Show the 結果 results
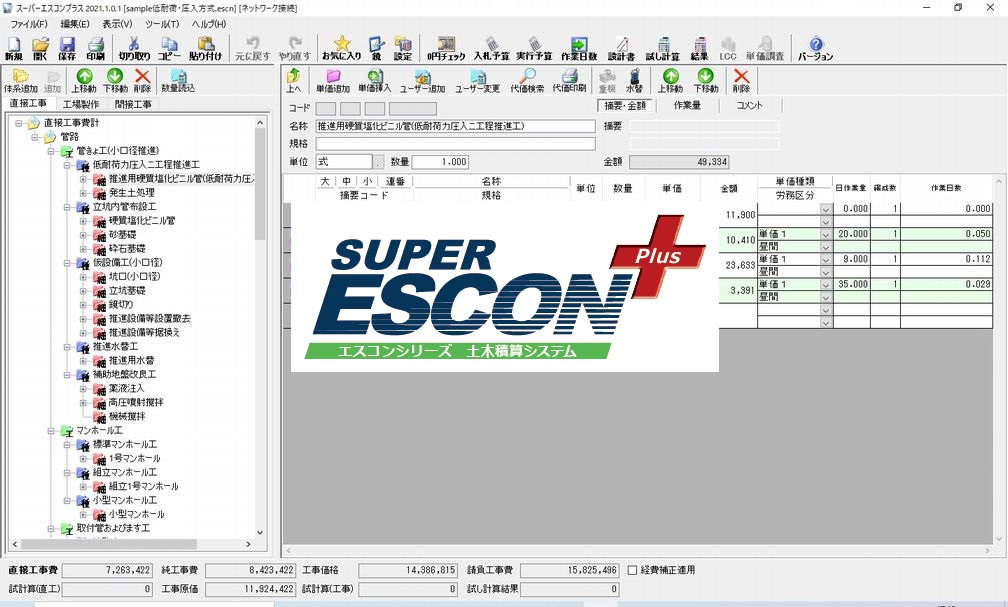The height and width of the screenshot is (607, 1008). pos(699,49)
